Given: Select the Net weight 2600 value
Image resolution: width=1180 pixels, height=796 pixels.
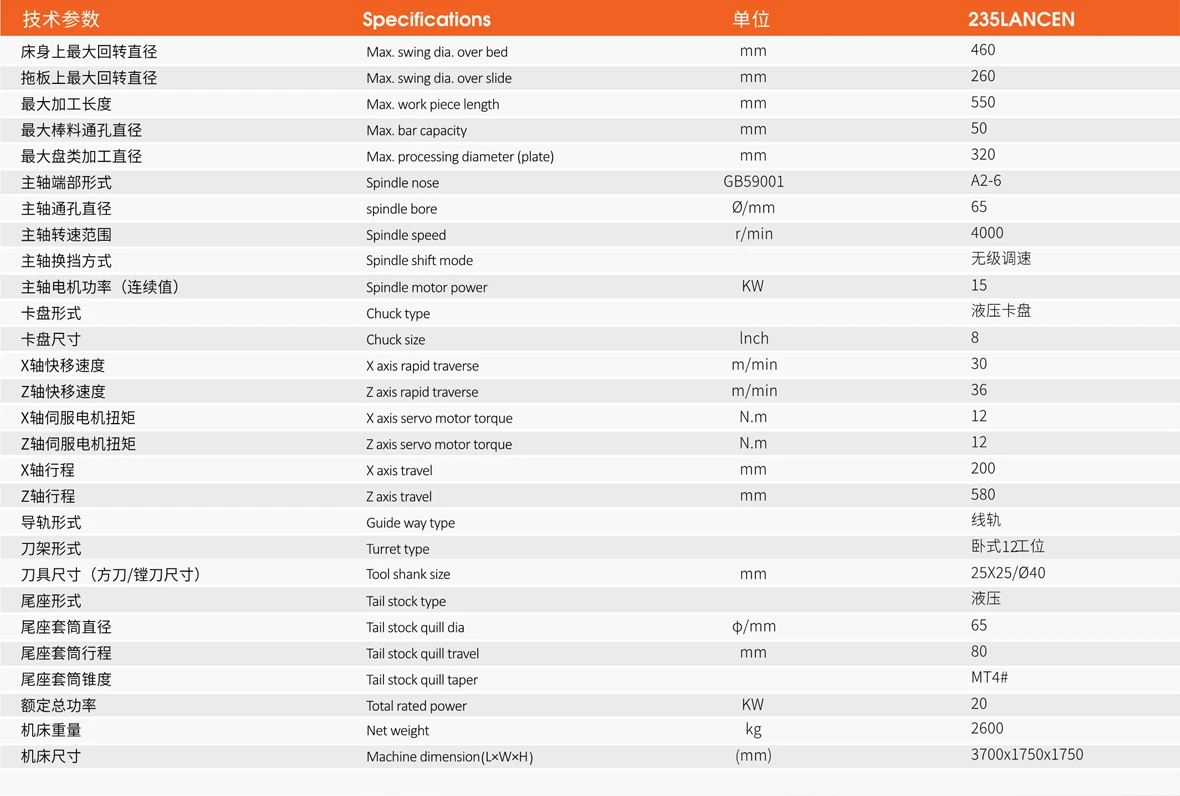Looking at the screenshot, I should (x=987, y=728).
